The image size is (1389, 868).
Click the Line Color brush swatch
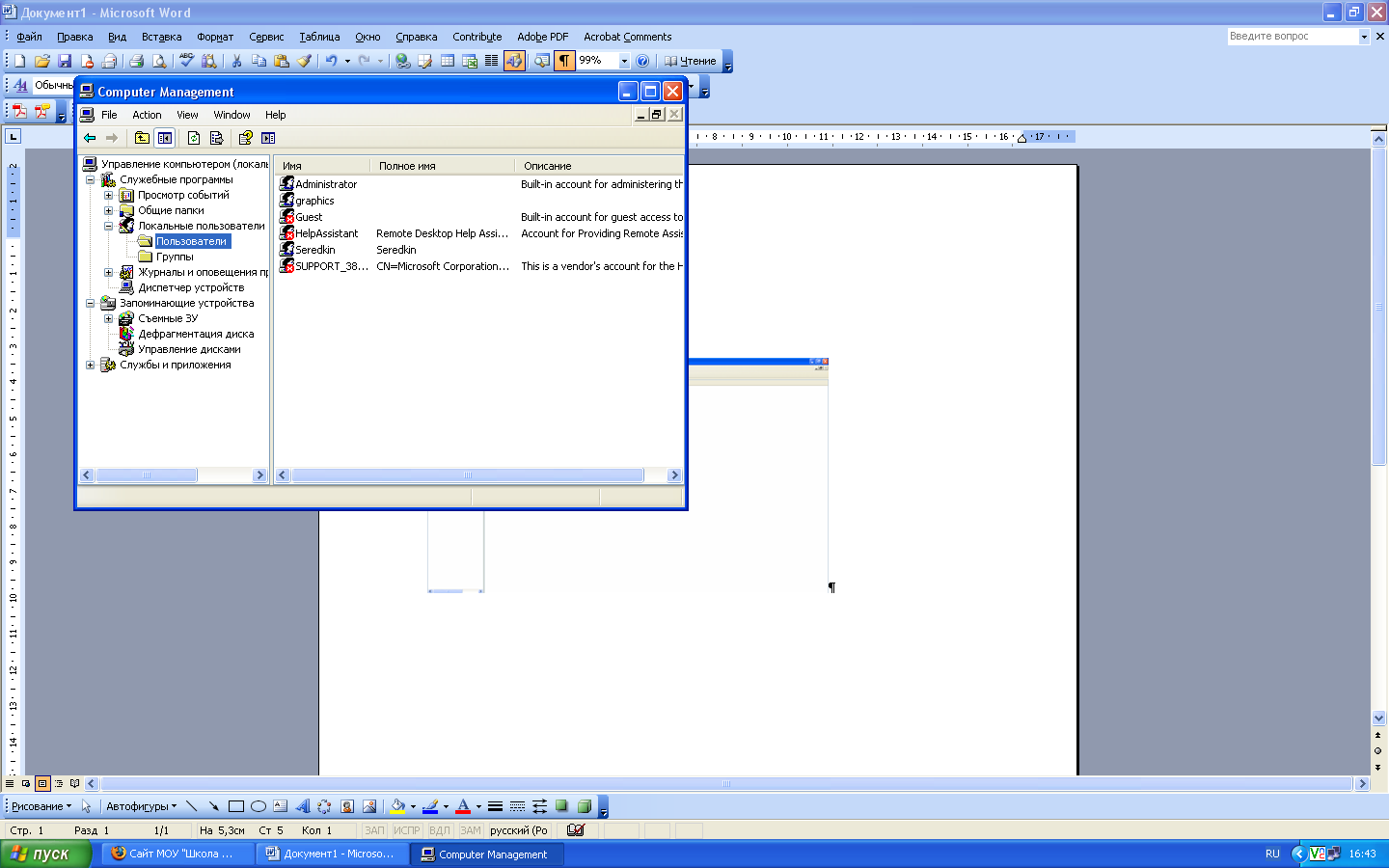pyautogui.click(x=430, y=806)
